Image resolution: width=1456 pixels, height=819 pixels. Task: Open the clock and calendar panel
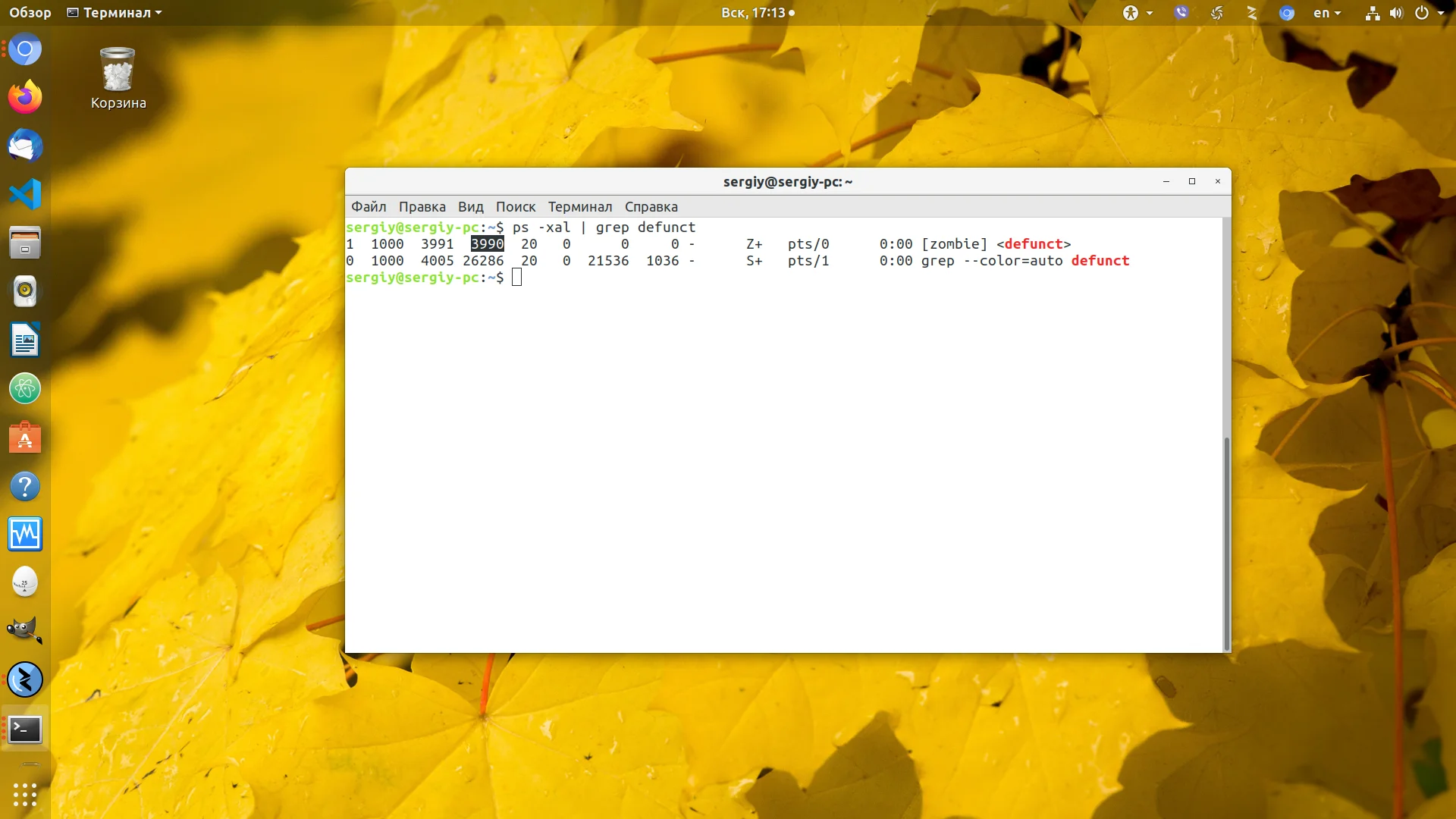pyautogui.click(x=757, y=13)
